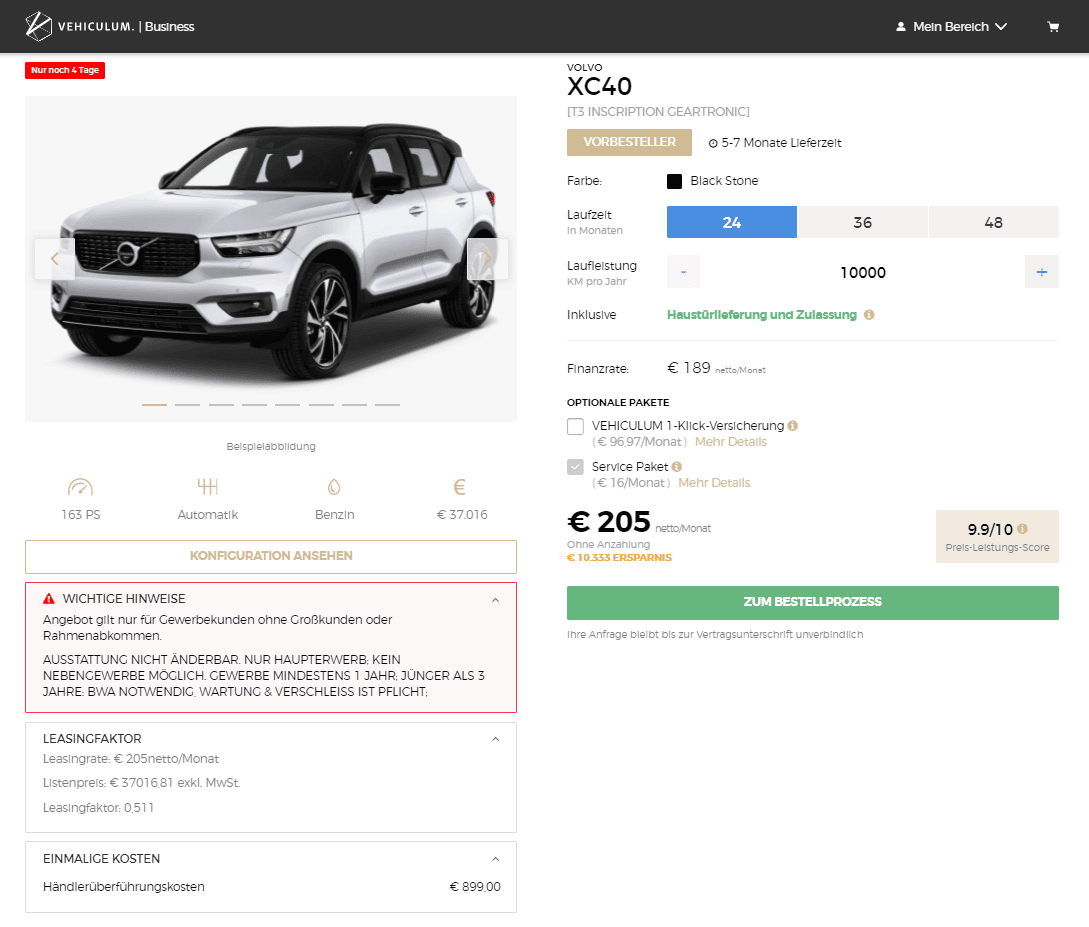Image resolution: width=1089 pixels, height=927 pixels.
Task: Click info icon next to Service Paket
Action: coord(676,467)
